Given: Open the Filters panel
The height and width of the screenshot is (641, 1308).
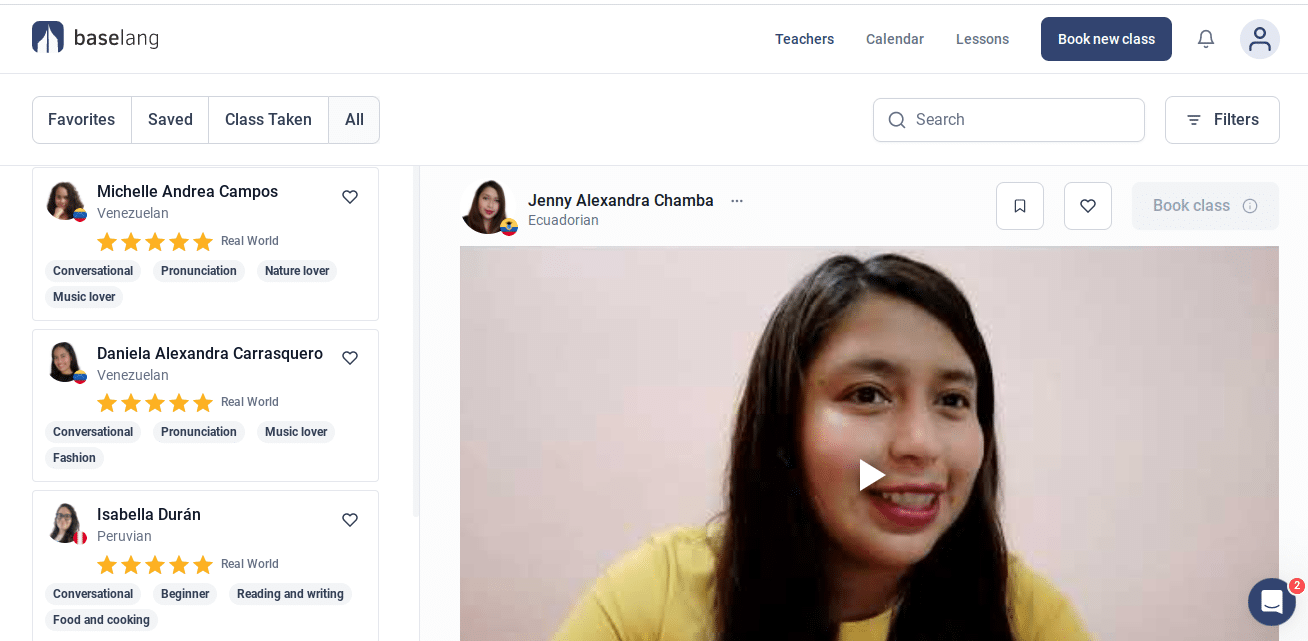Looking at the screenshot, I should coord(1222,120).
